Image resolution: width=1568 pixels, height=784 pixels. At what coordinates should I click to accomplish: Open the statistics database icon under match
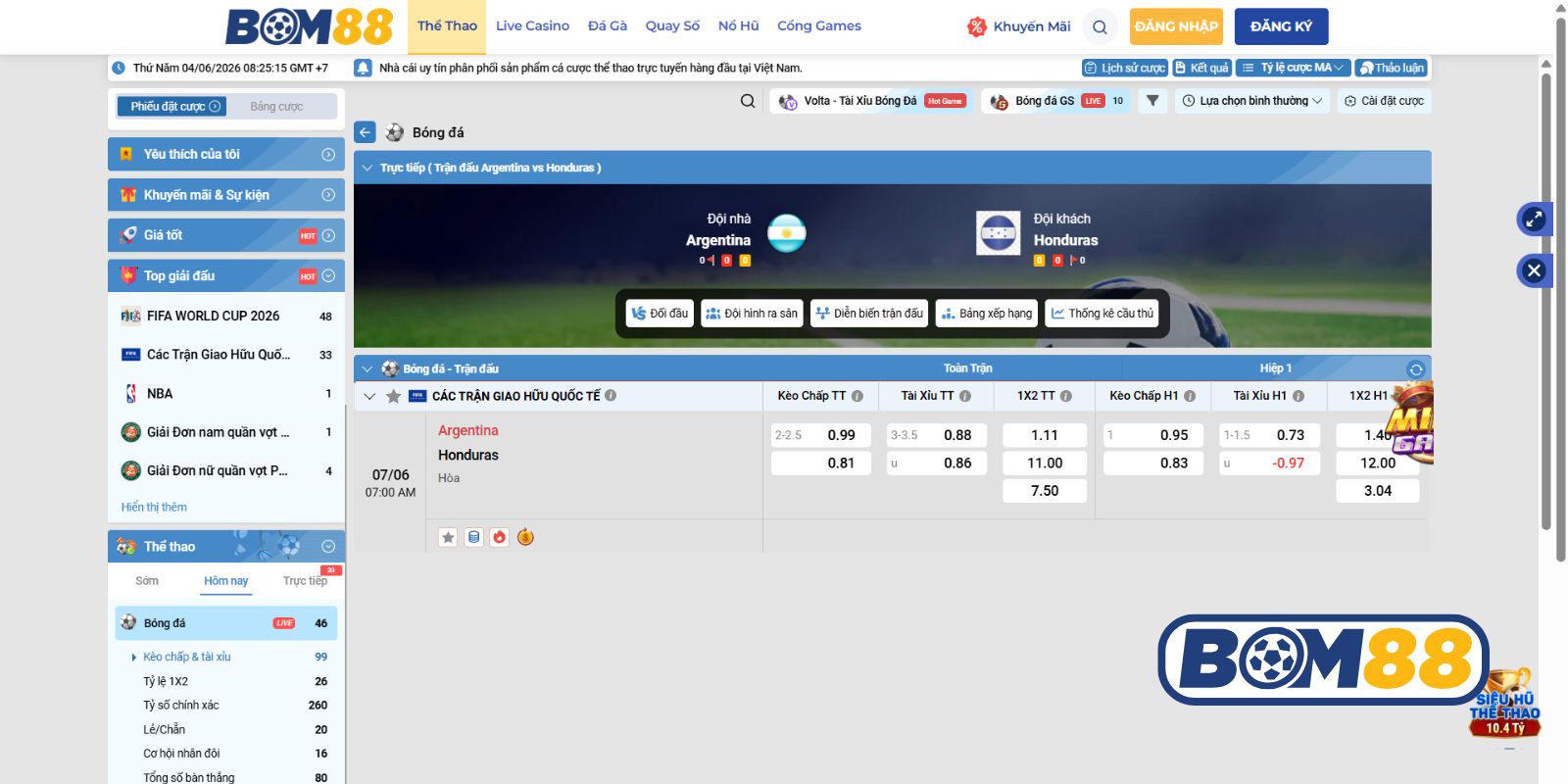point(474,537)
